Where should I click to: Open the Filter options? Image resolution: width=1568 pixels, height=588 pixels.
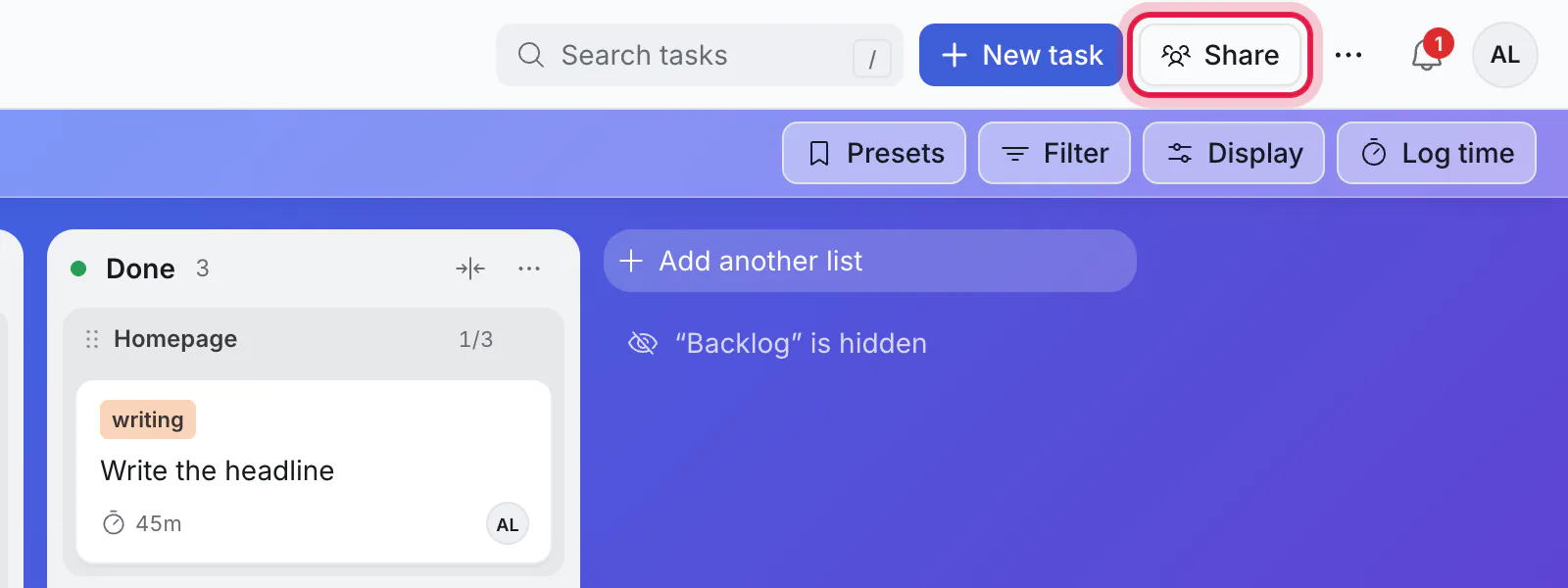1054,153
